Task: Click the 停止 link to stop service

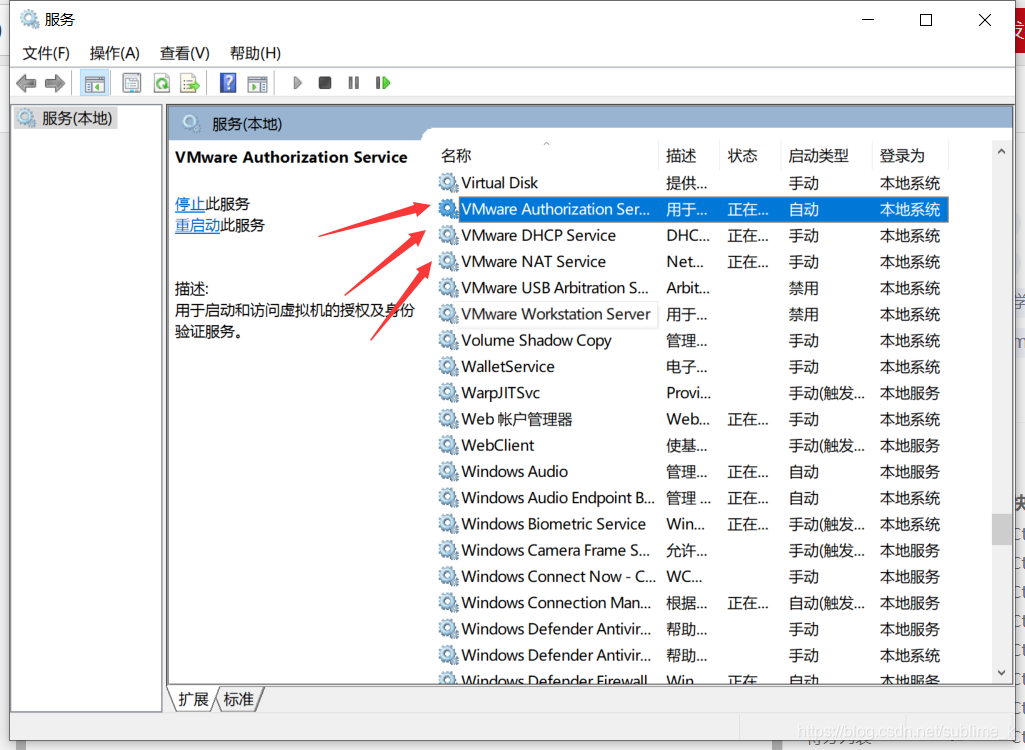Action: click(x=190, y=204)
